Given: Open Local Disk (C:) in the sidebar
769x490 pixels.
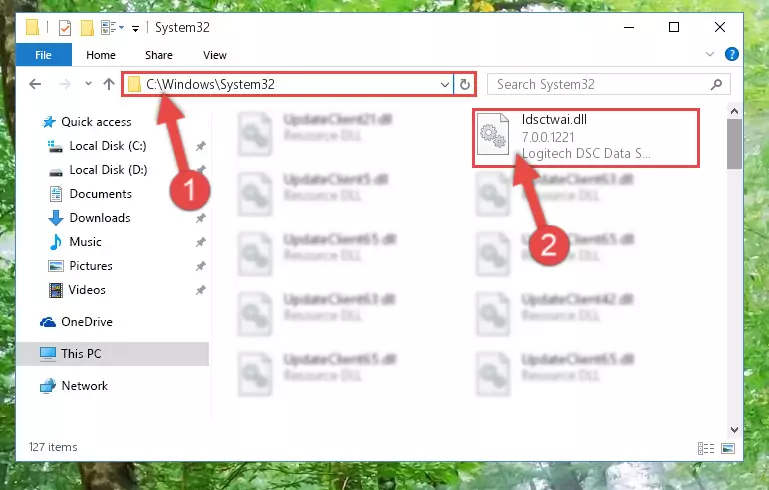Looking at the screenshot, I should pyautogui.click(x=98, y=146).
